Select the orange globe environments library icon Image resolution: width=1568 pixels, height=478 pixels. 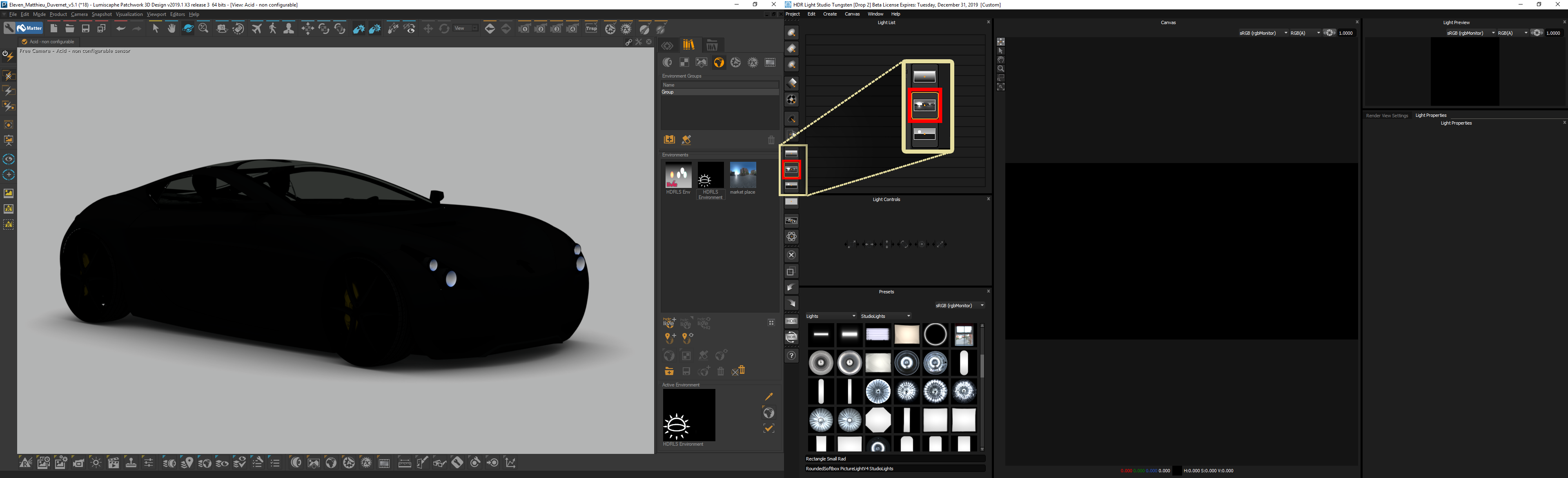719,62
